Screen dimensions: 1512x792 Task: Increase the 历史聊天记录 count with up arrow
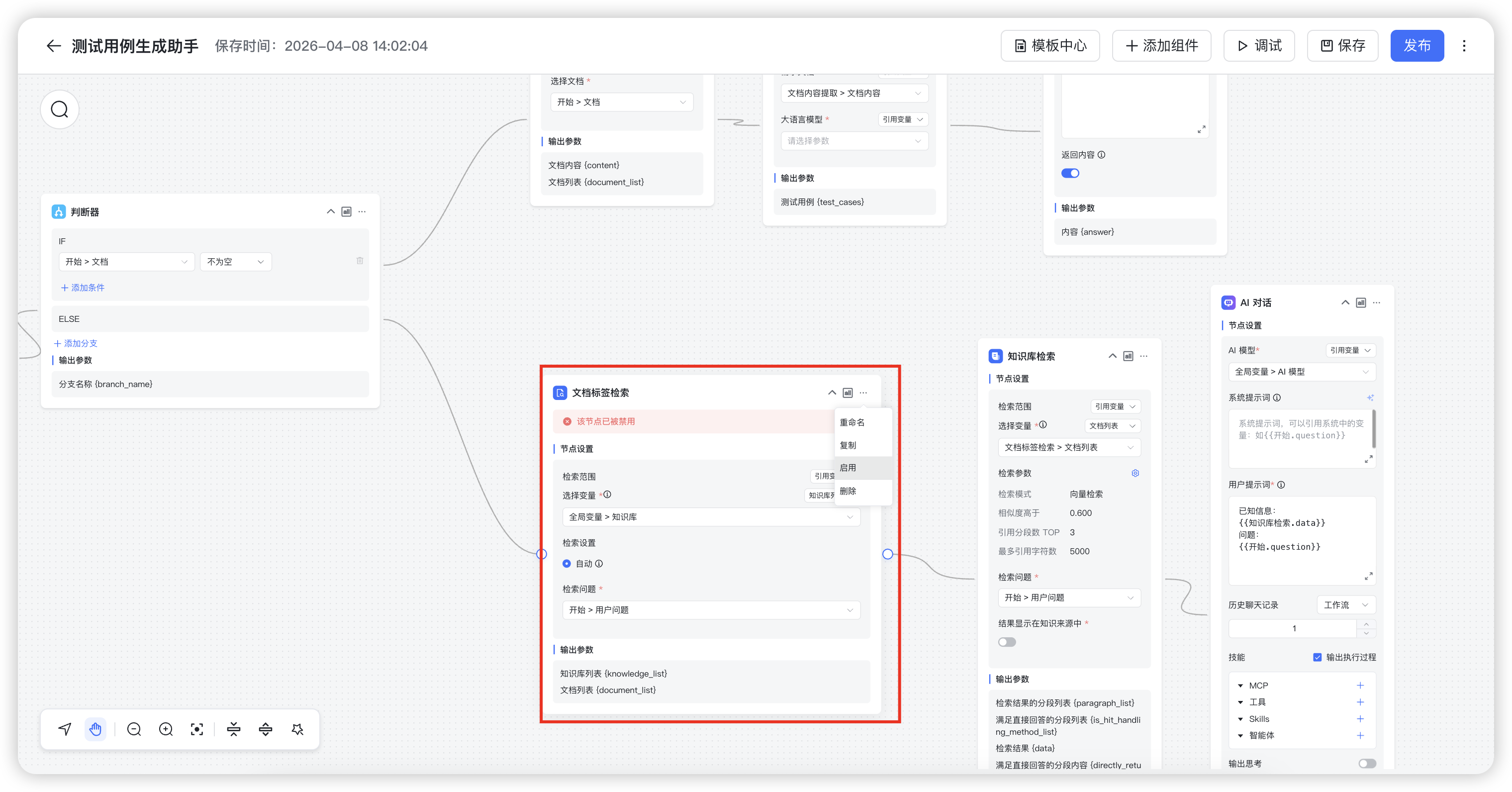click(x=1366, y=625)
